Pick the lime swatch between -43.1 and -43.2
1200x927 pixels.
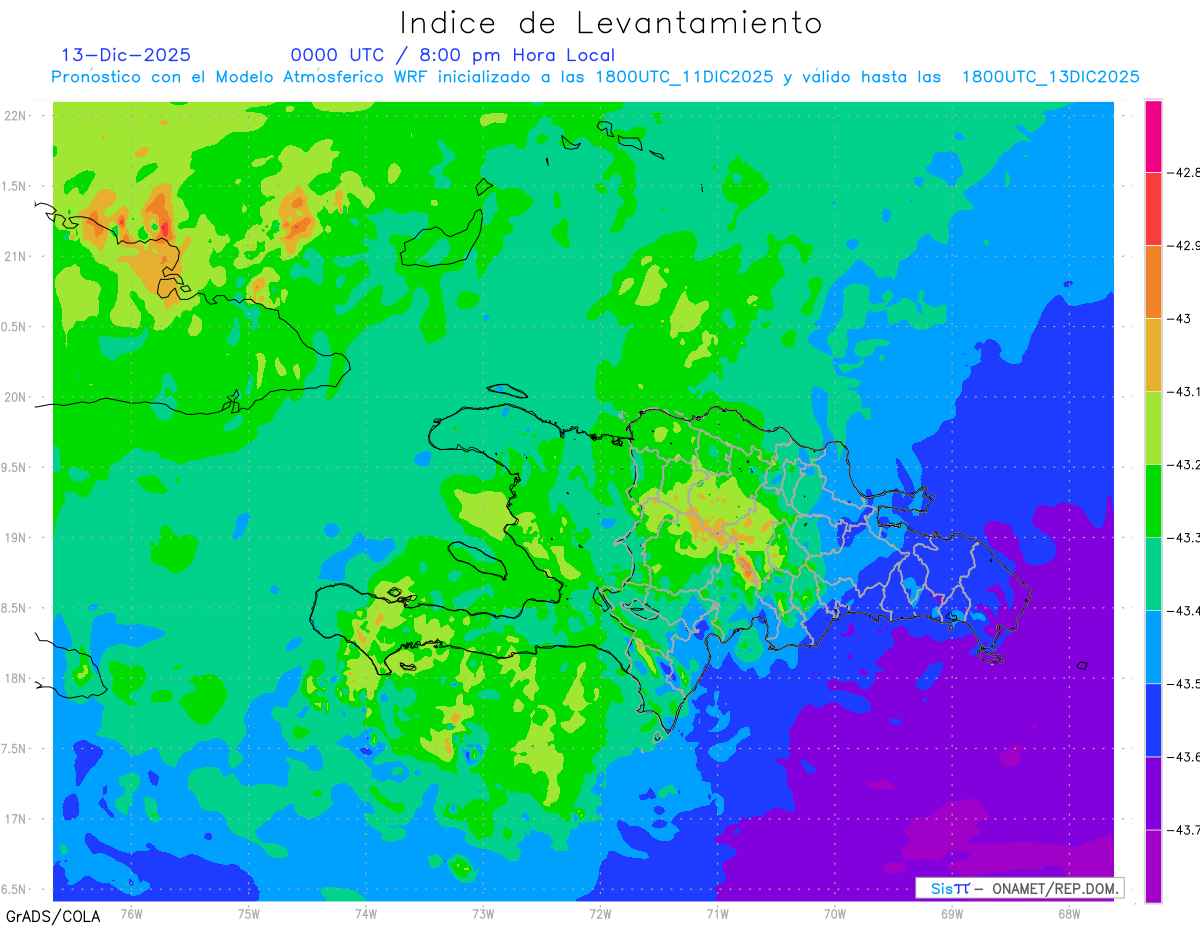coord(1153,427)
